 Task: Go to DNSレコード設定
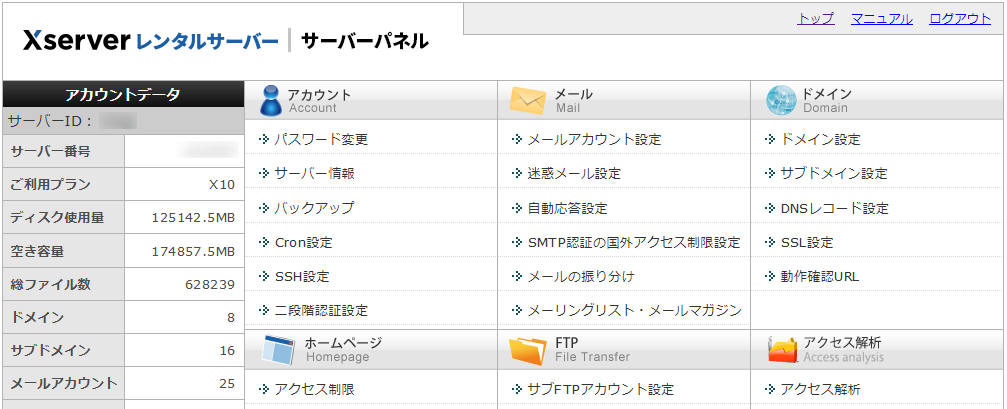point(834,208)
